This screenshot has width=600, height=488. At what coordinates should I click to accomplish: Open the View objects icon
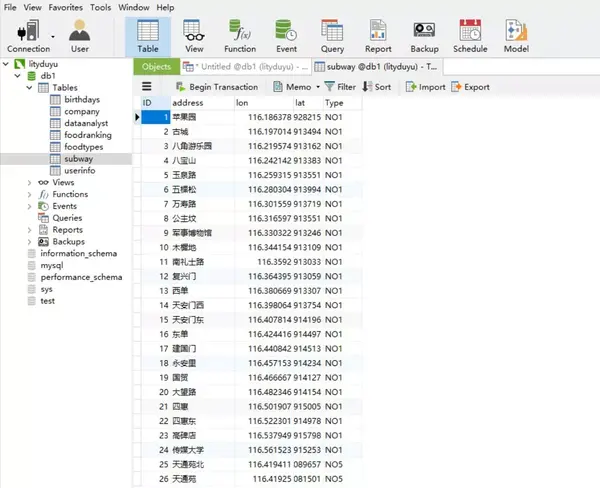coord(194,36)
